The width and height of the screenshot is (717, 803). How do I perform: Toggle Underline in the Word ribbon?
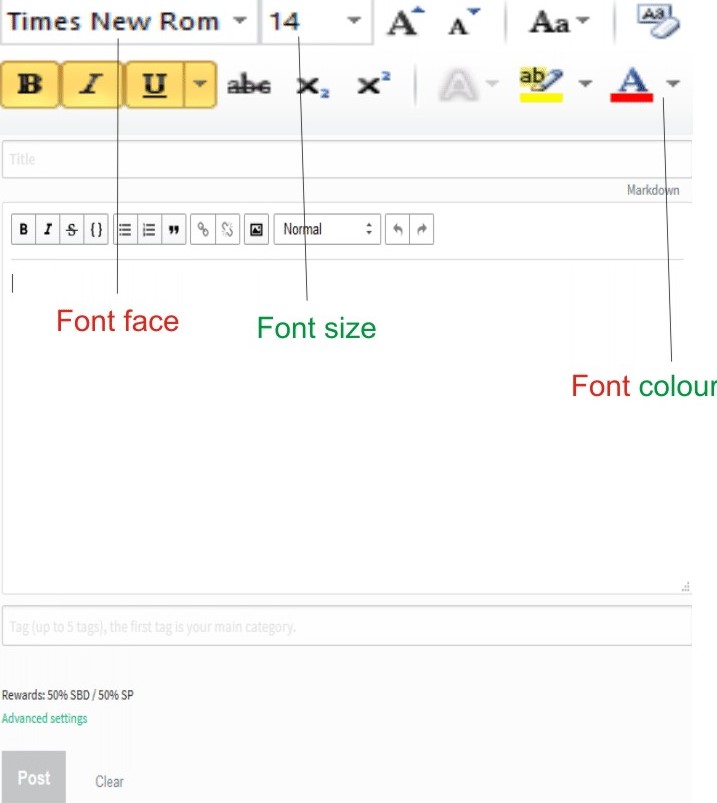(154, 84)
